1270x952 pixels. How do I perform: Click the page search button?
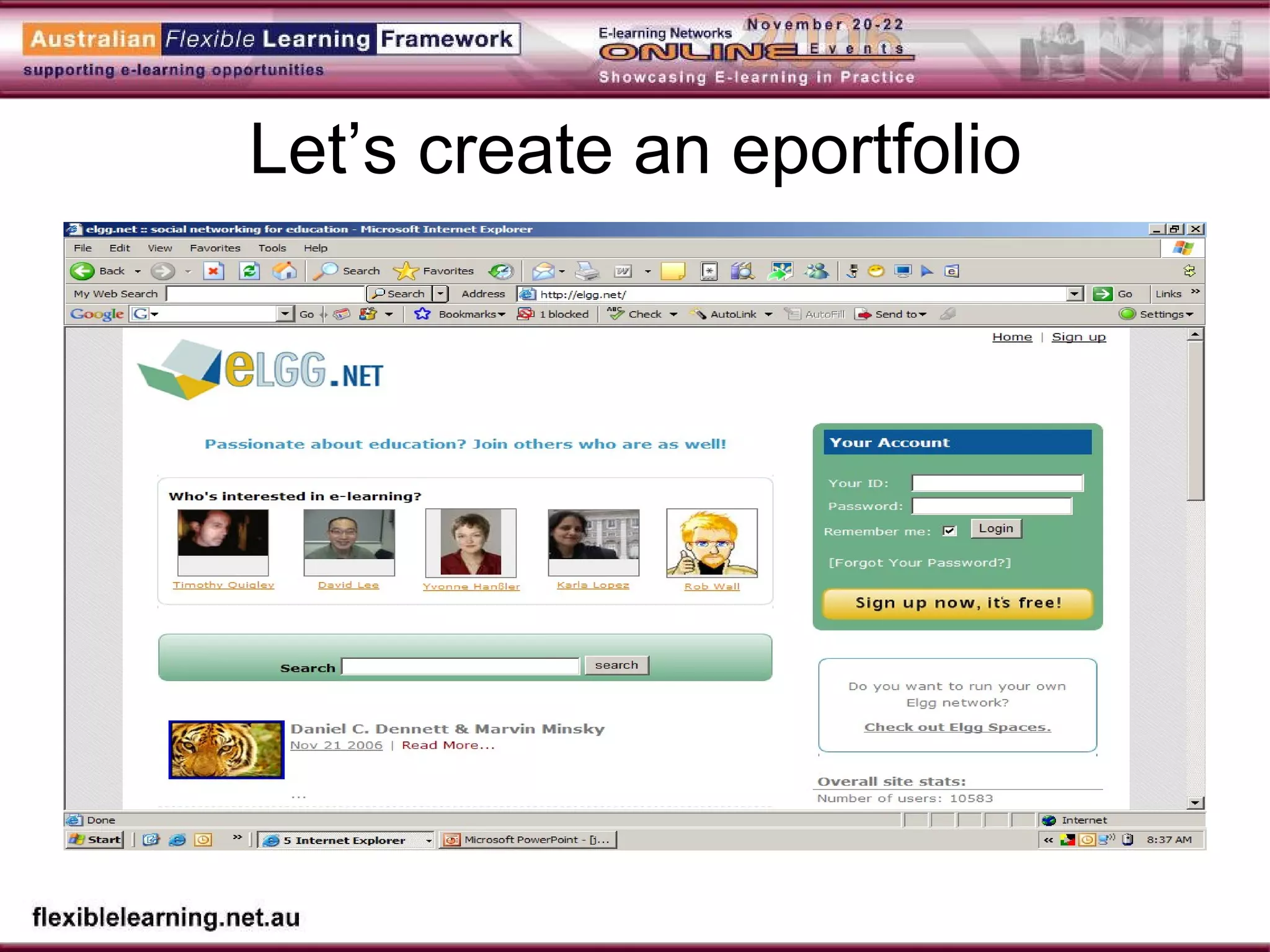(616, 665)
